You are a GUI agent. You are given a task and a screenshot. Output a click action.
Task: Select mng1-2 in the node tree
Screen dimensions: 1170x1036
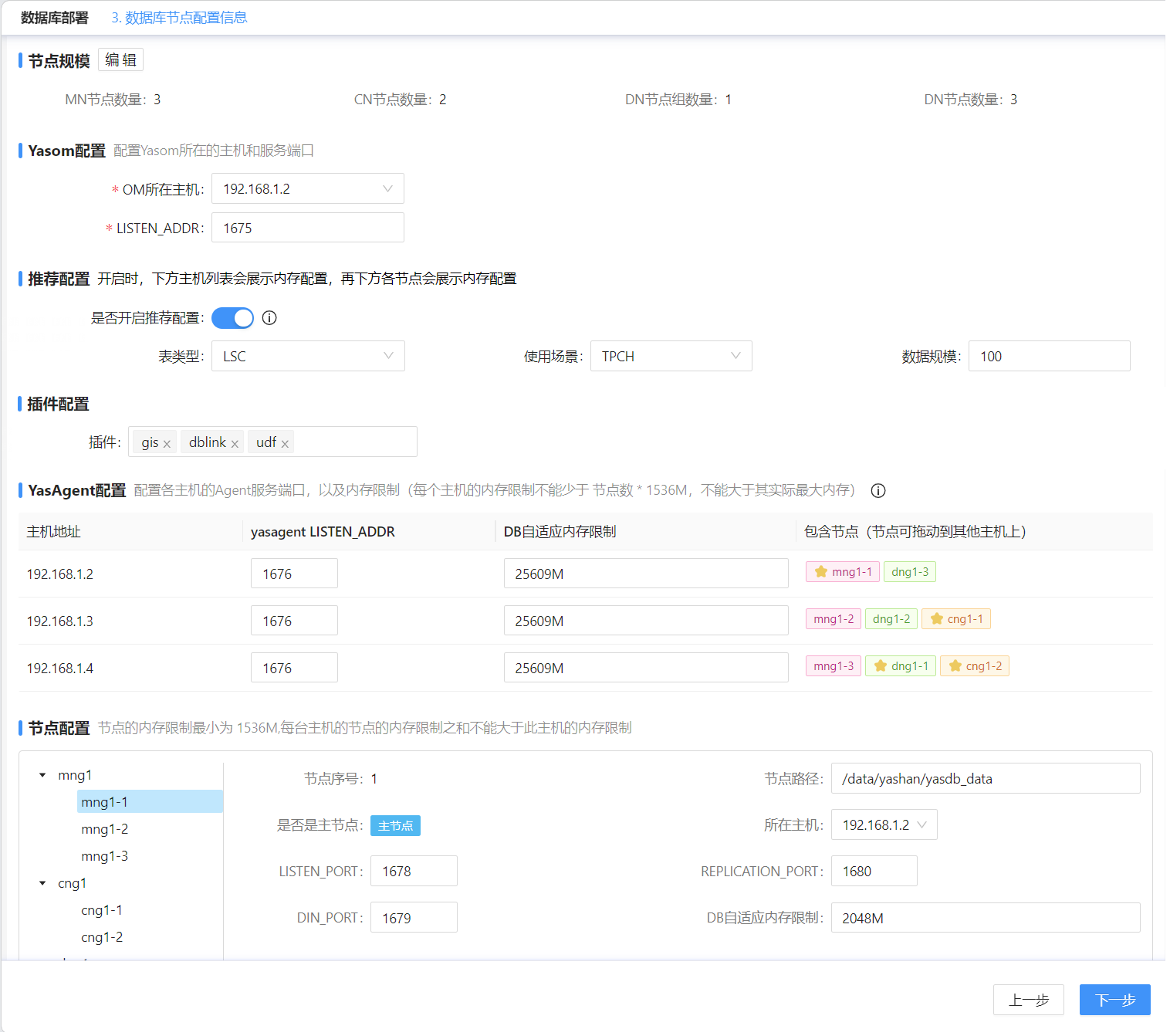pos(105,829)
